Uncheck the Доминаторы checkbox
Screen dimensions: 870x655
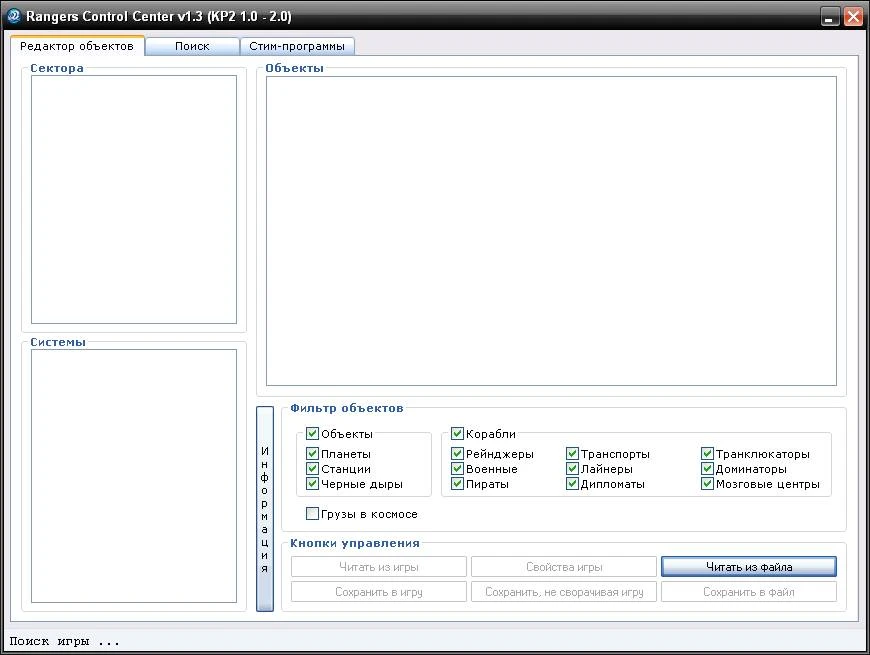pos(708,469)
